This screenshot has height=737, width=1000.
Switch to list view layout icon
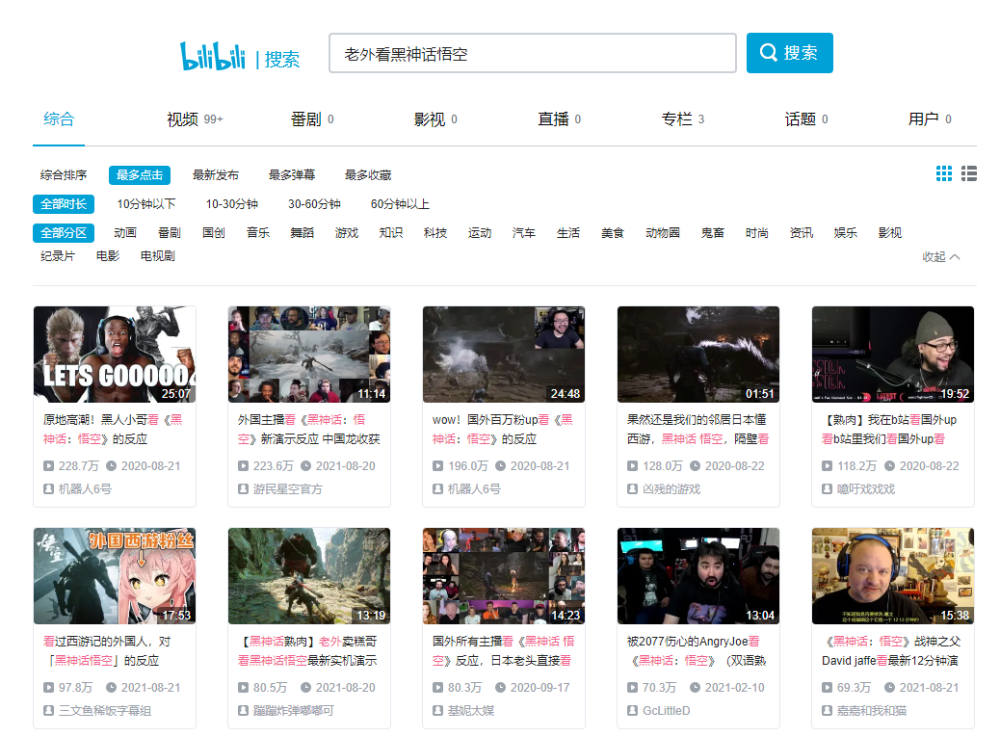(x=969, y=173)
